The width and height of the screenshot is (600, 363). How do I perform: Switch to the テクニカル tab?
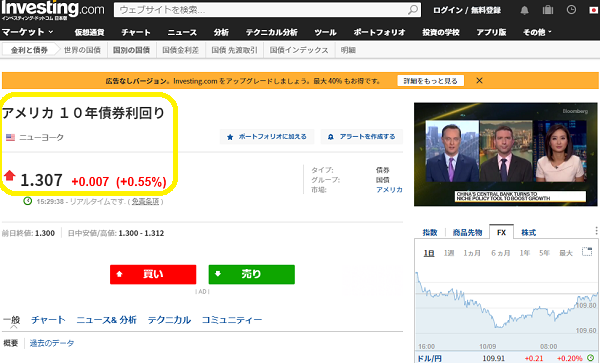(169, 319)
